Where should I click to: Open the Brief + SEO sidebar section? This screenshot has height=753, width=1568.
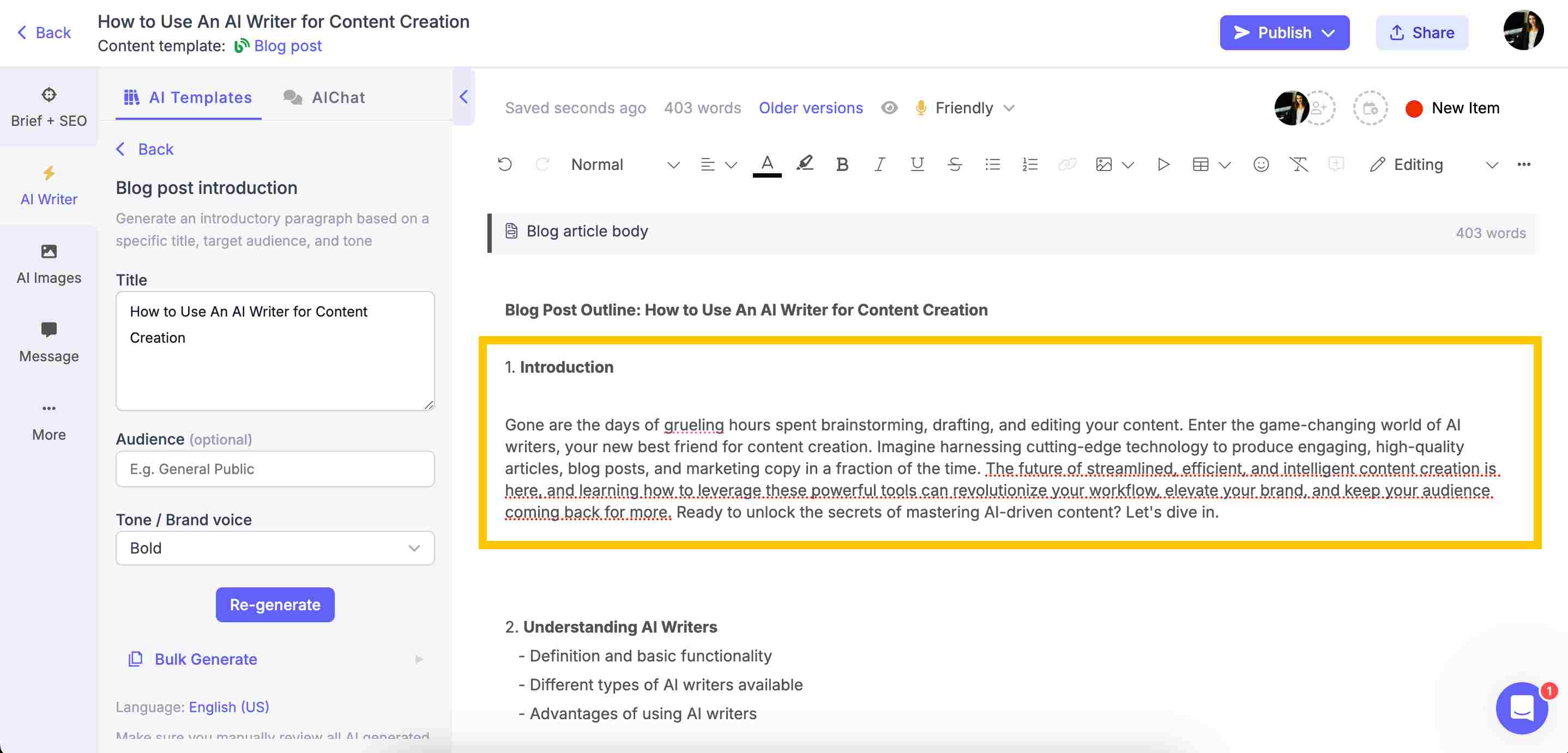click(x=49, y=106)
